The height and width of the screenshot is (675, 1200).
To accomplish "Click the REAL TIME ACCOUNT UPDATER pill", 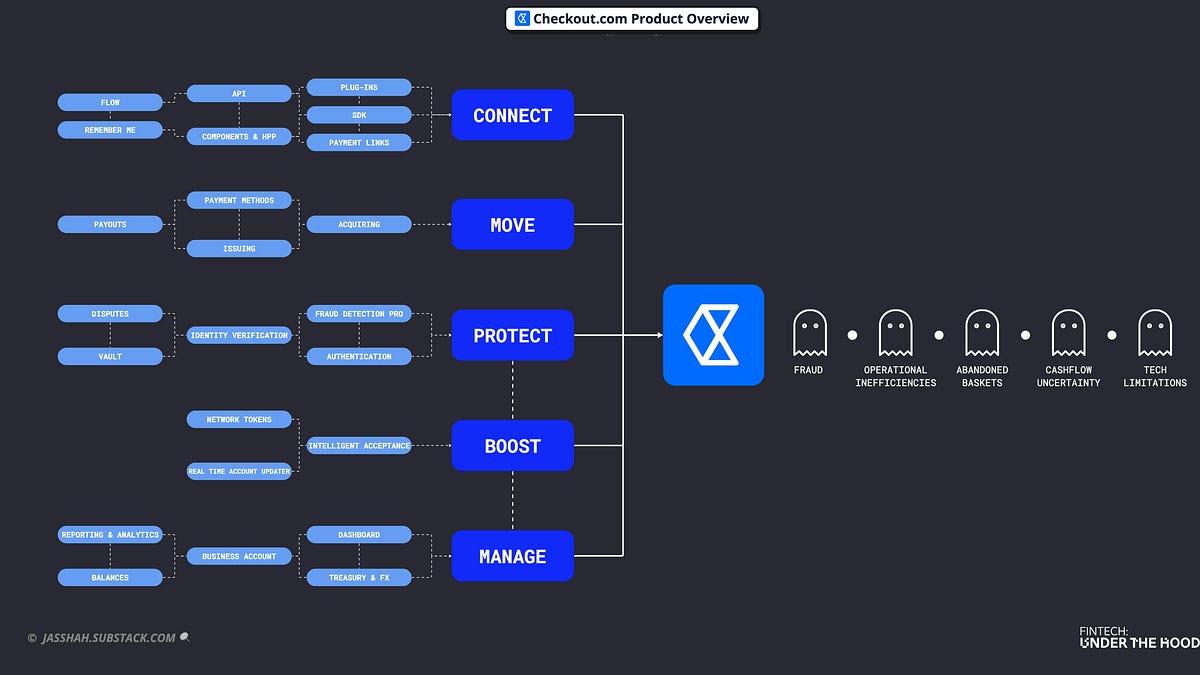I will pos(239,471).
